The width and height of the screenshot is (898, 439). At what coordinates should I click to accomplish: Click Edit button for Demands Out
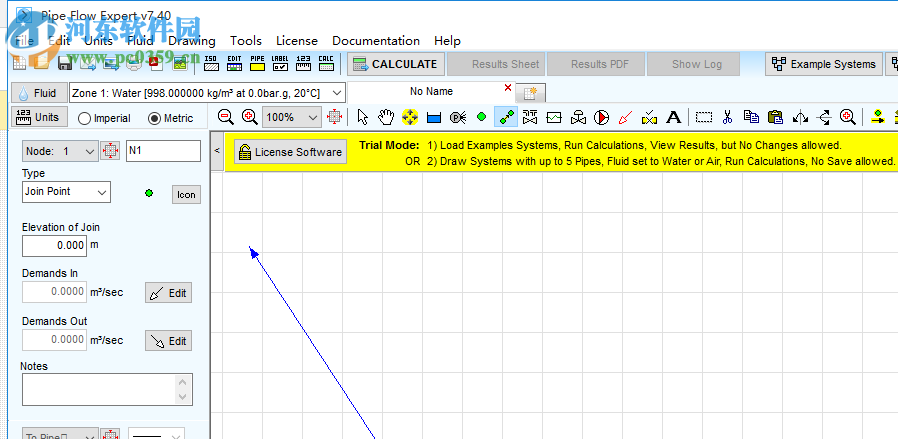click(168, 341)
